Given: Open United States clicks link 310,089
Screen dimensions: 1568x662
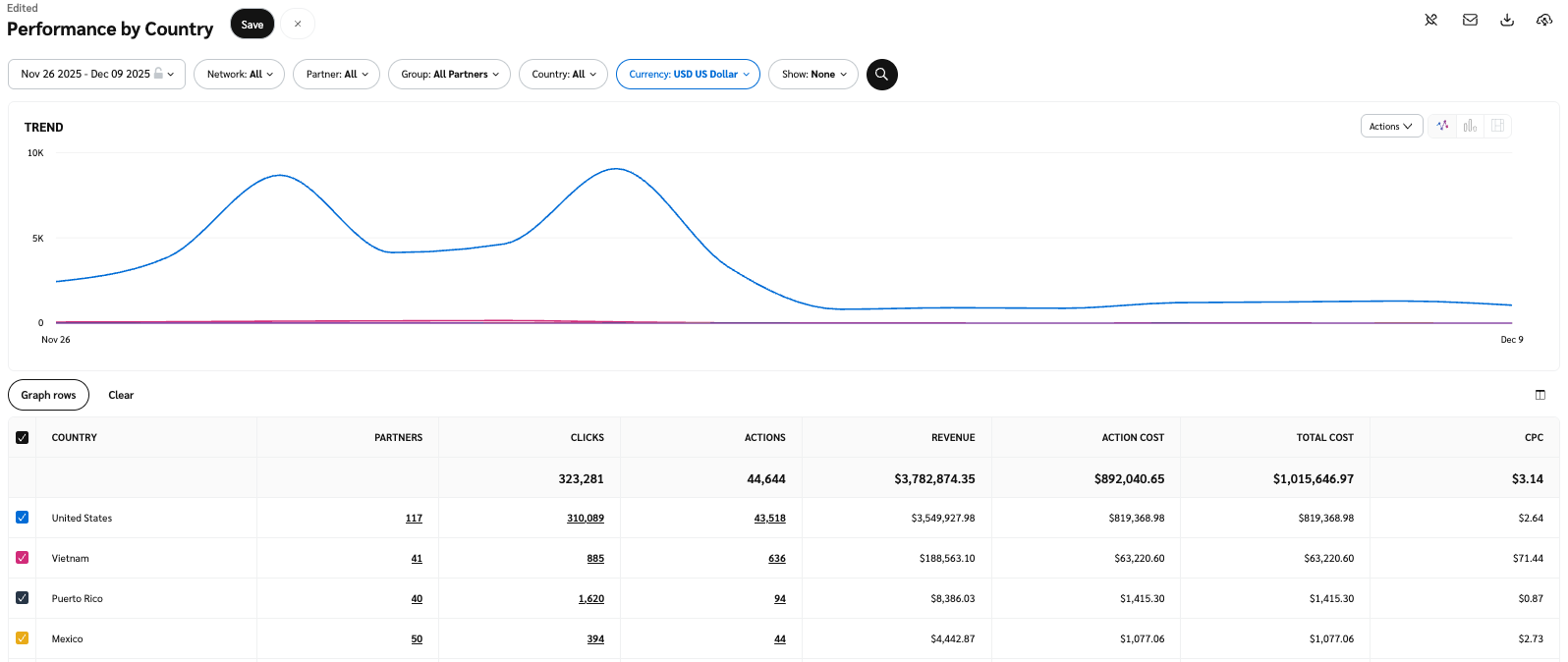Looking at the screenshot, I should click(x=585, y=519).
